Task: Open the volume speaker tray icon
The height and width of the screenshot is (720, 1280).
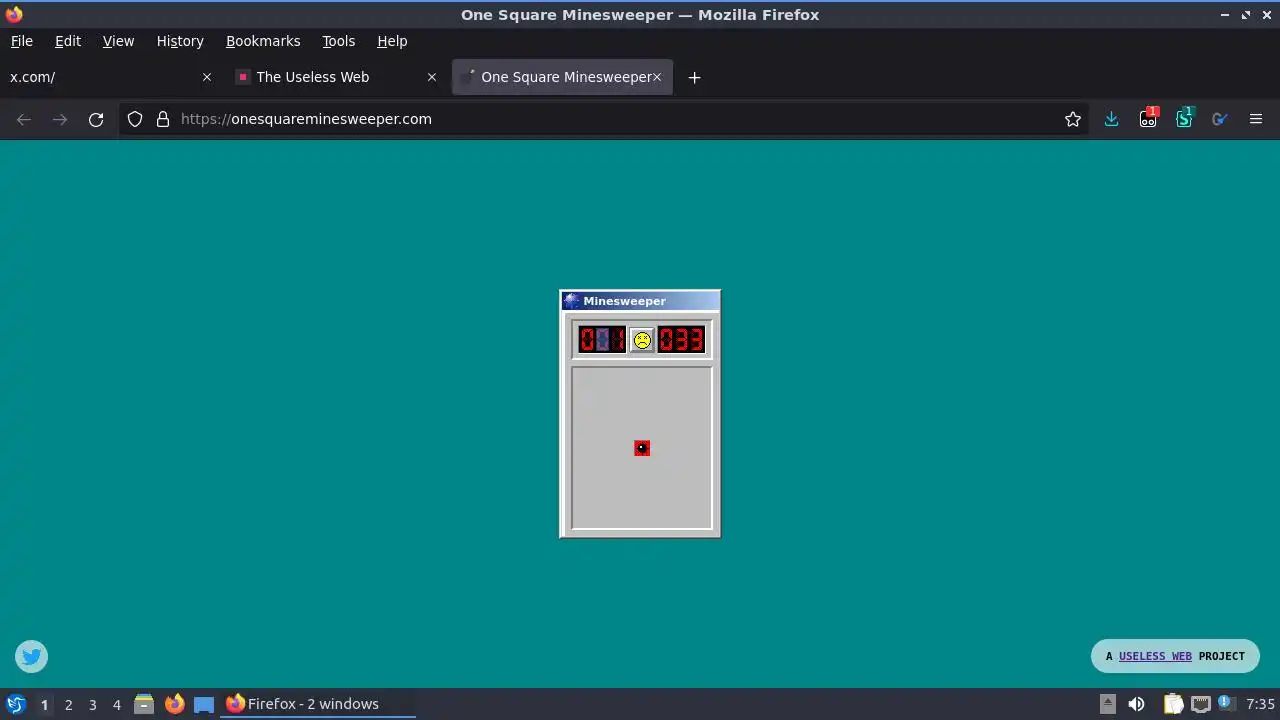Action: click(x=1136, y=704)
